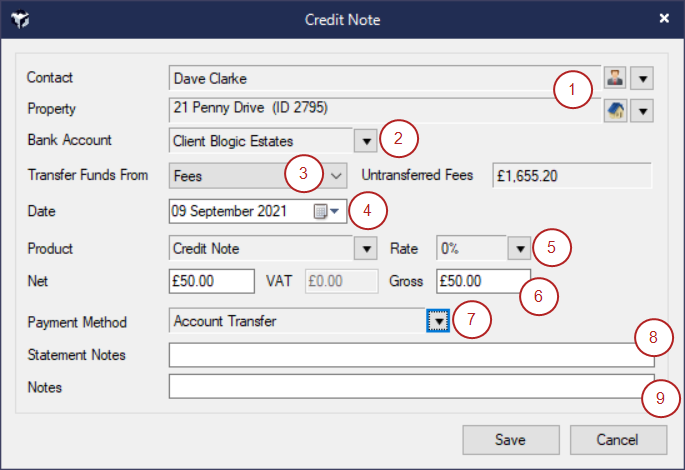
Task: Open the Bank Account dropdown list
Action: (366, 141)
